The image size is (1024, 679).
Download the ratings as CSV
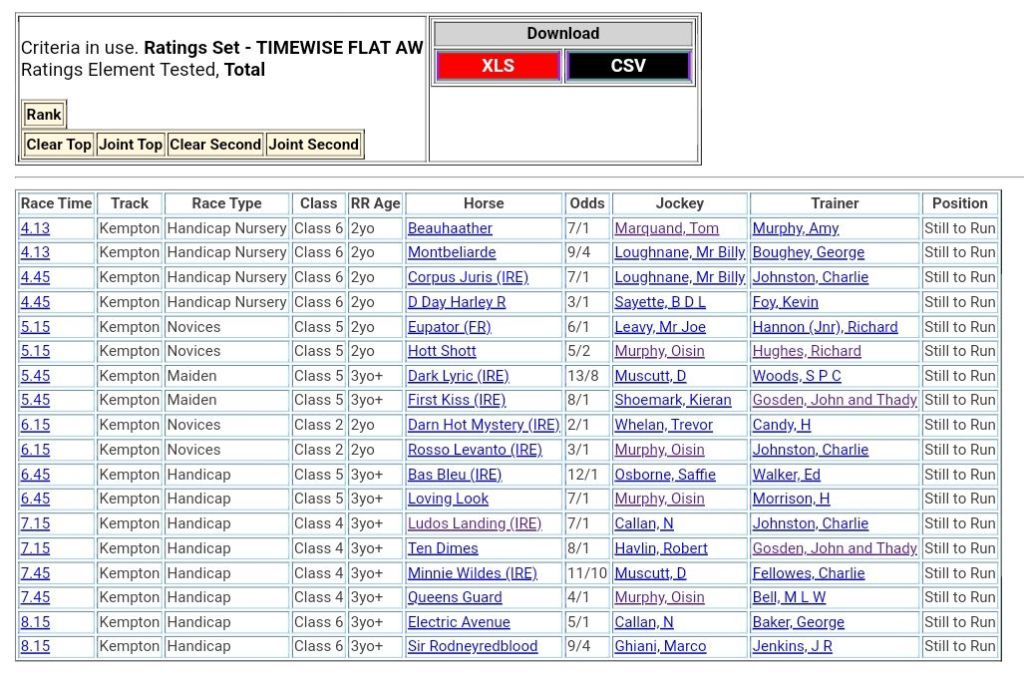(x=628, y=66)
